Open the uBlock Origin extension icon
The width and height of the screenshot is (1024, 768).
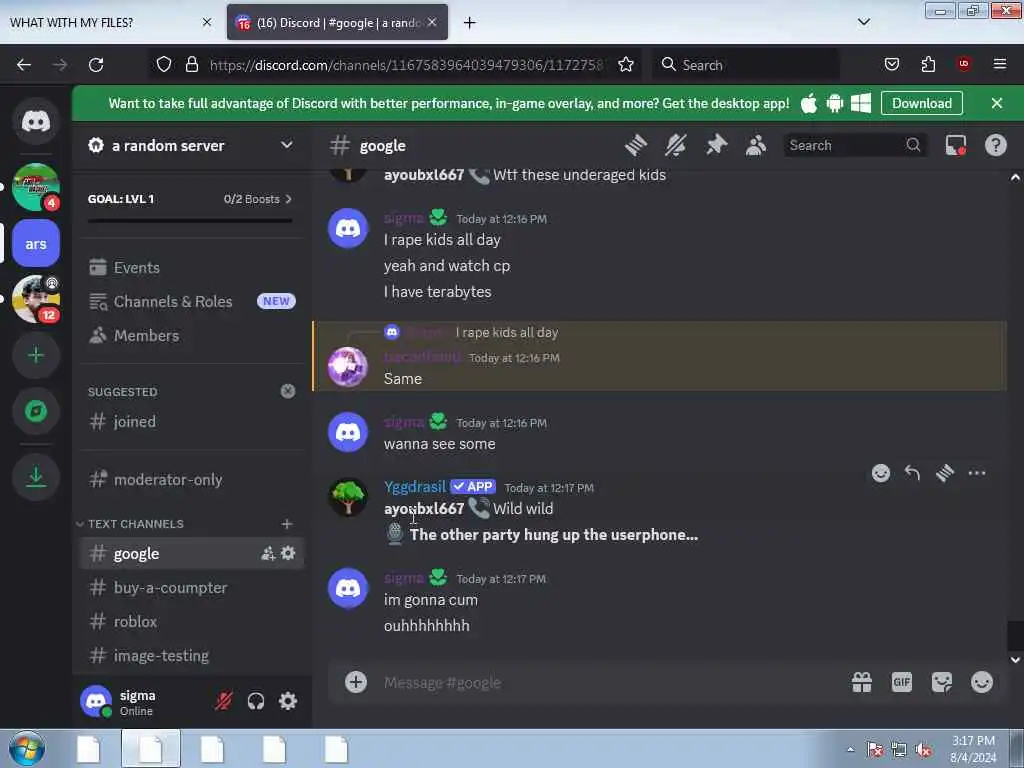964,64
